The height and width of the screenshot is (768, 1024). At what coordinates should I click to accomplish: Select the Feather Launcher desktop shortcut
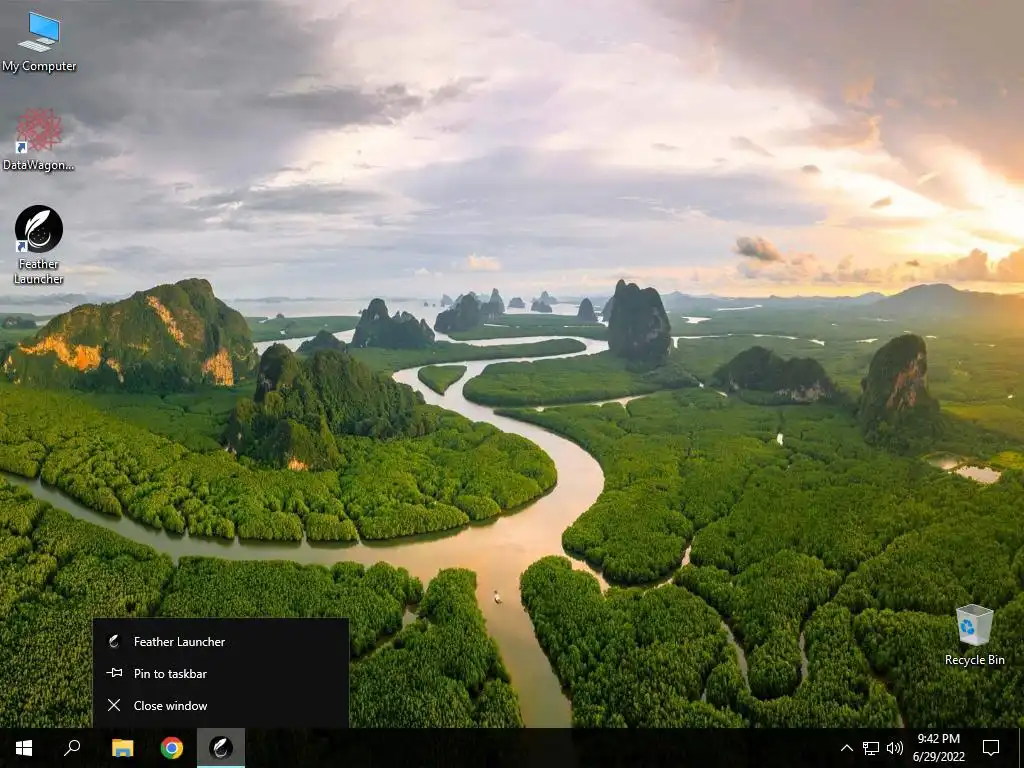click(39, 245)
